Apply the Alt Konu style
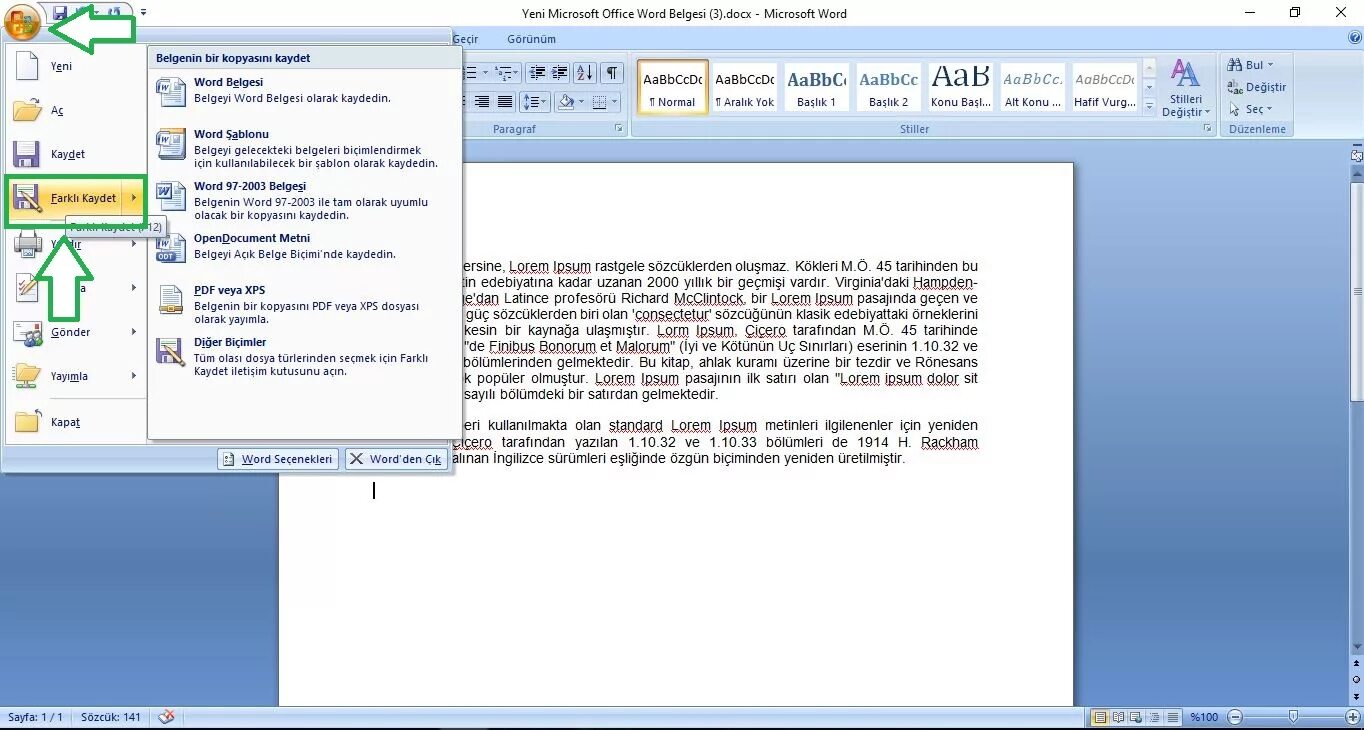The image size is (1364, 730). pyautogui.click(x=1032, y=86)
